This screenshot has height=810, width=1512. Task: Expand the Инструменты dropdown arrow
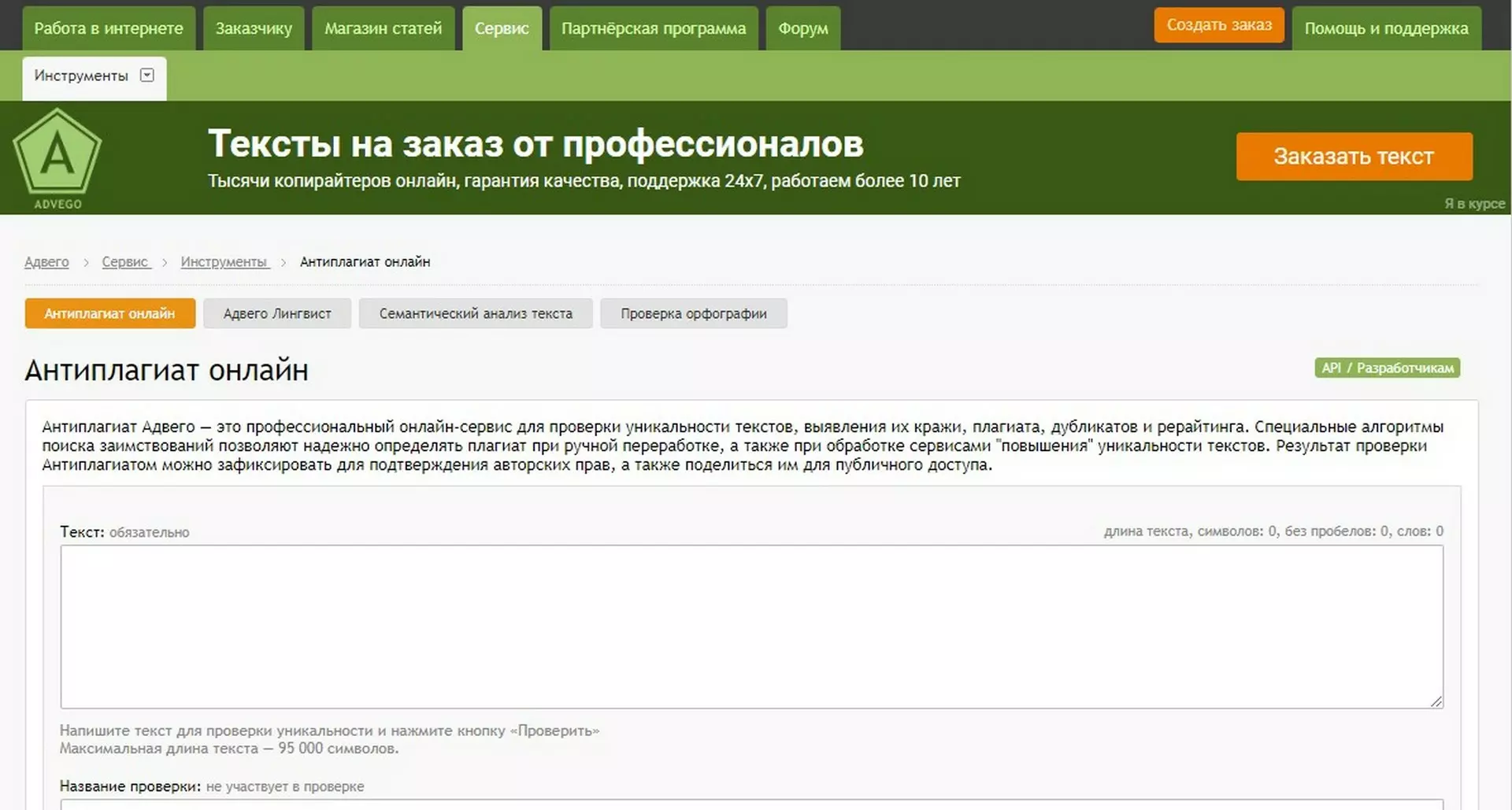pyautogui.click(x=146, y=76)
